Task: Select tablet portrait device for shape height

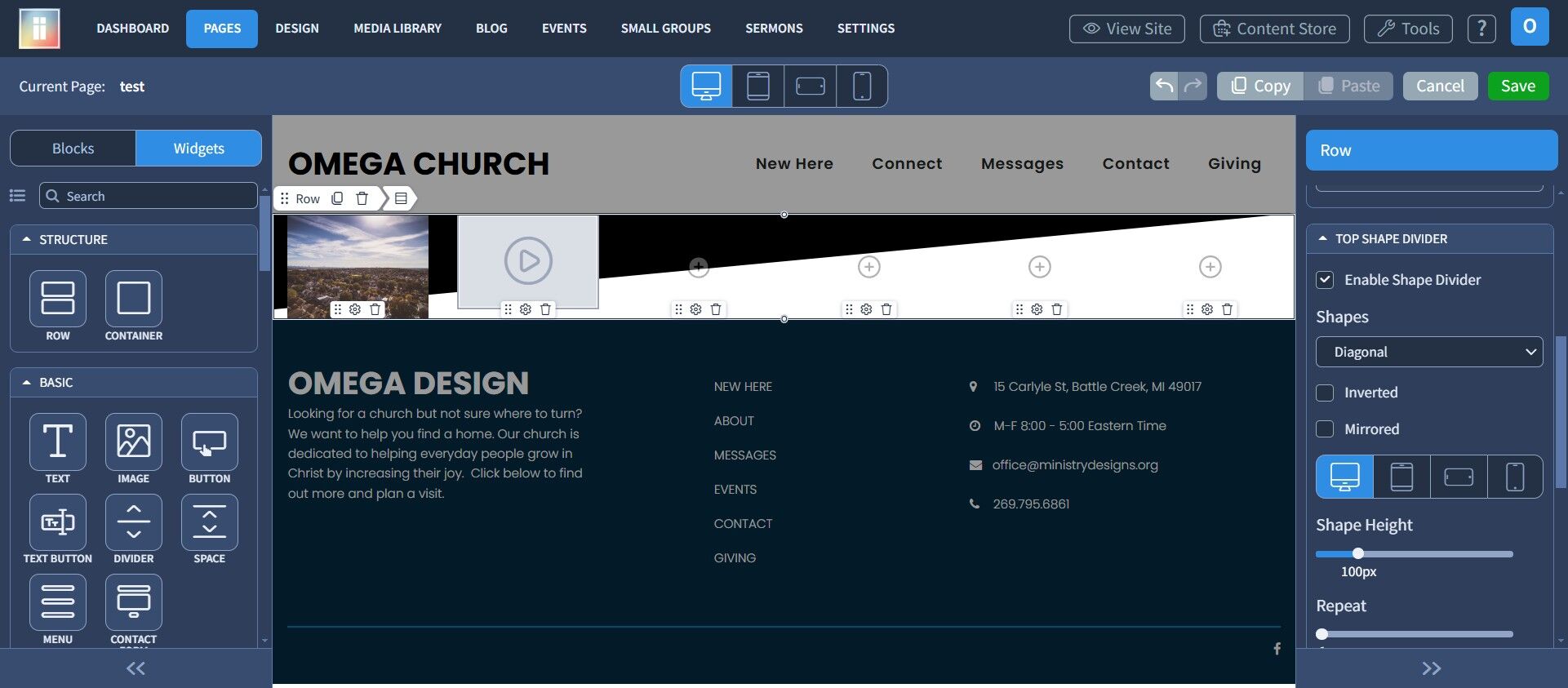Action: point(1401,477)
